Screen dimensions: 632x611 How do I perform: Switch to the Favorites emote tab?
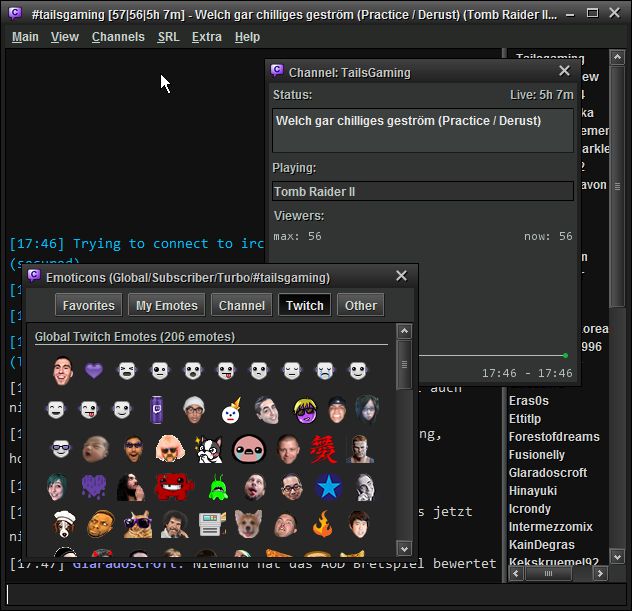tap(89, 305)
